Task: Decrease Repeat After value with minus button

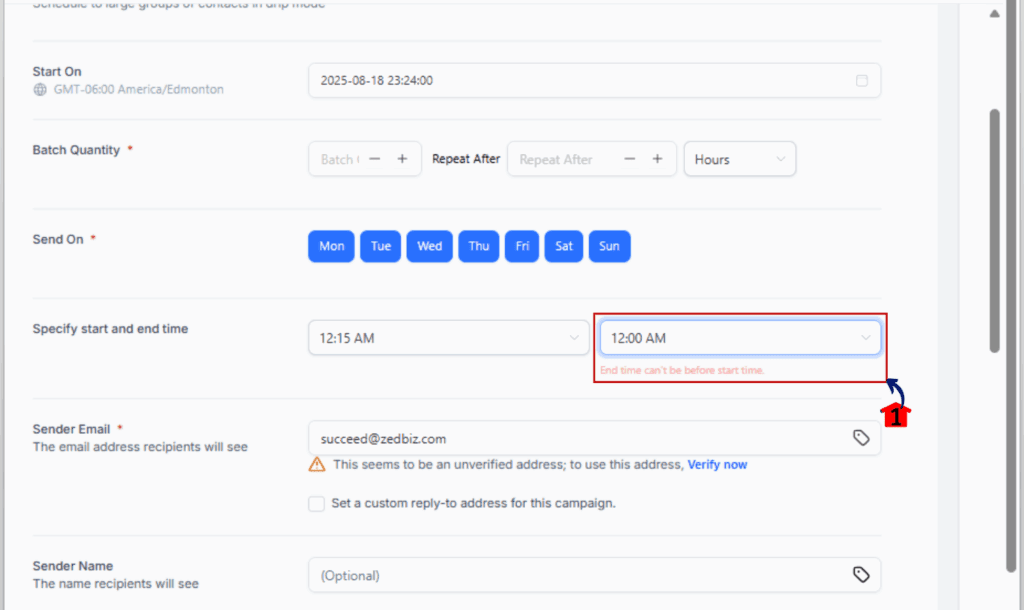Action: [x=630, y=159]
